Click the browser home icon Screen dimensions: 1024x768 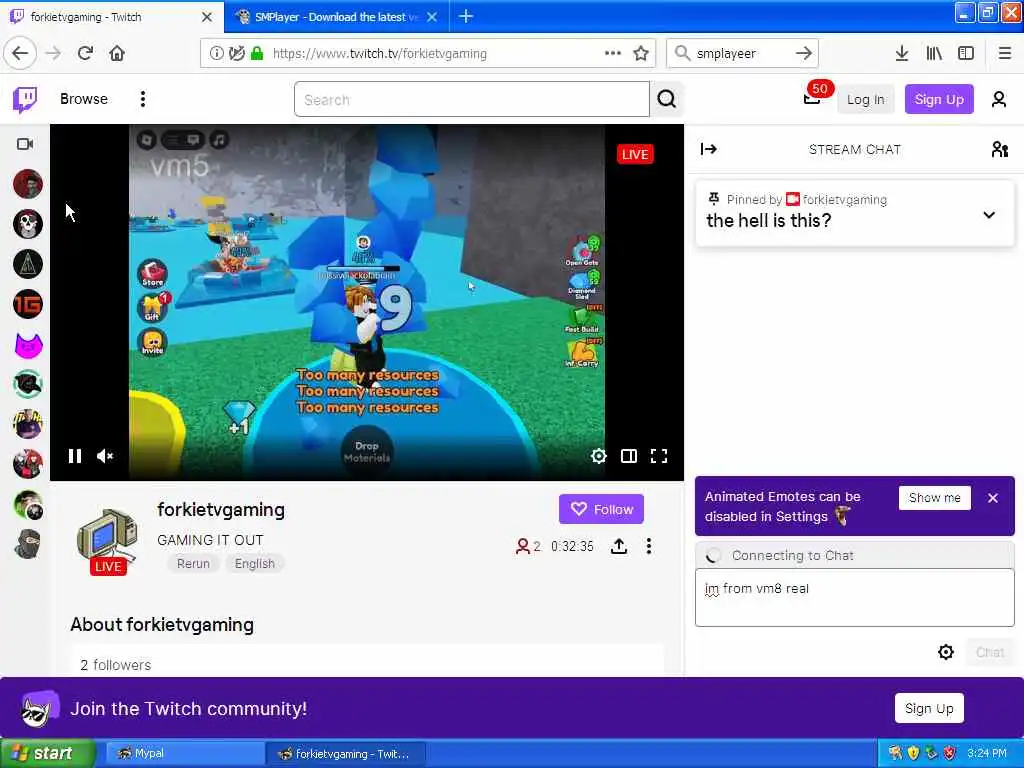click(117, 53)
